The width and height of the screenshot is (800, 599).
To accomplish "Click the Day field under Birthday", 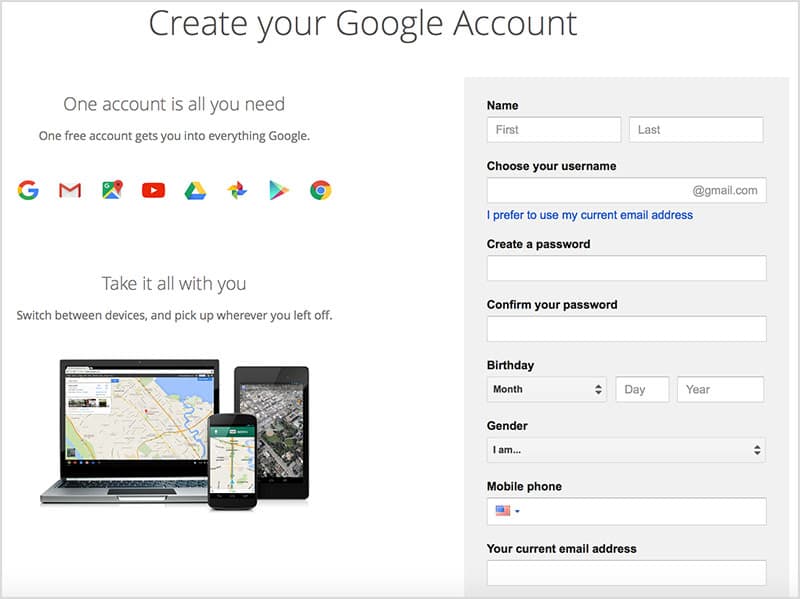I will [x=642, y=389].
